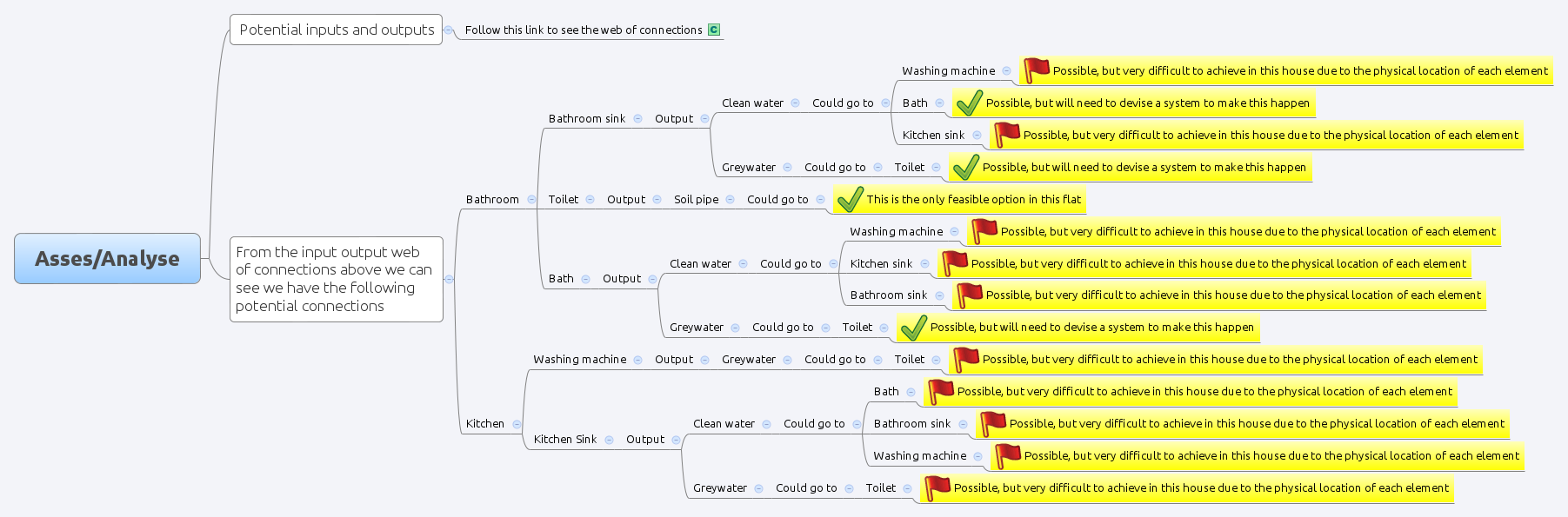The height and width of the screenshot is (517, 1568).
Task: Select the Toilet node under Bathroom
Action: point(563,199)
